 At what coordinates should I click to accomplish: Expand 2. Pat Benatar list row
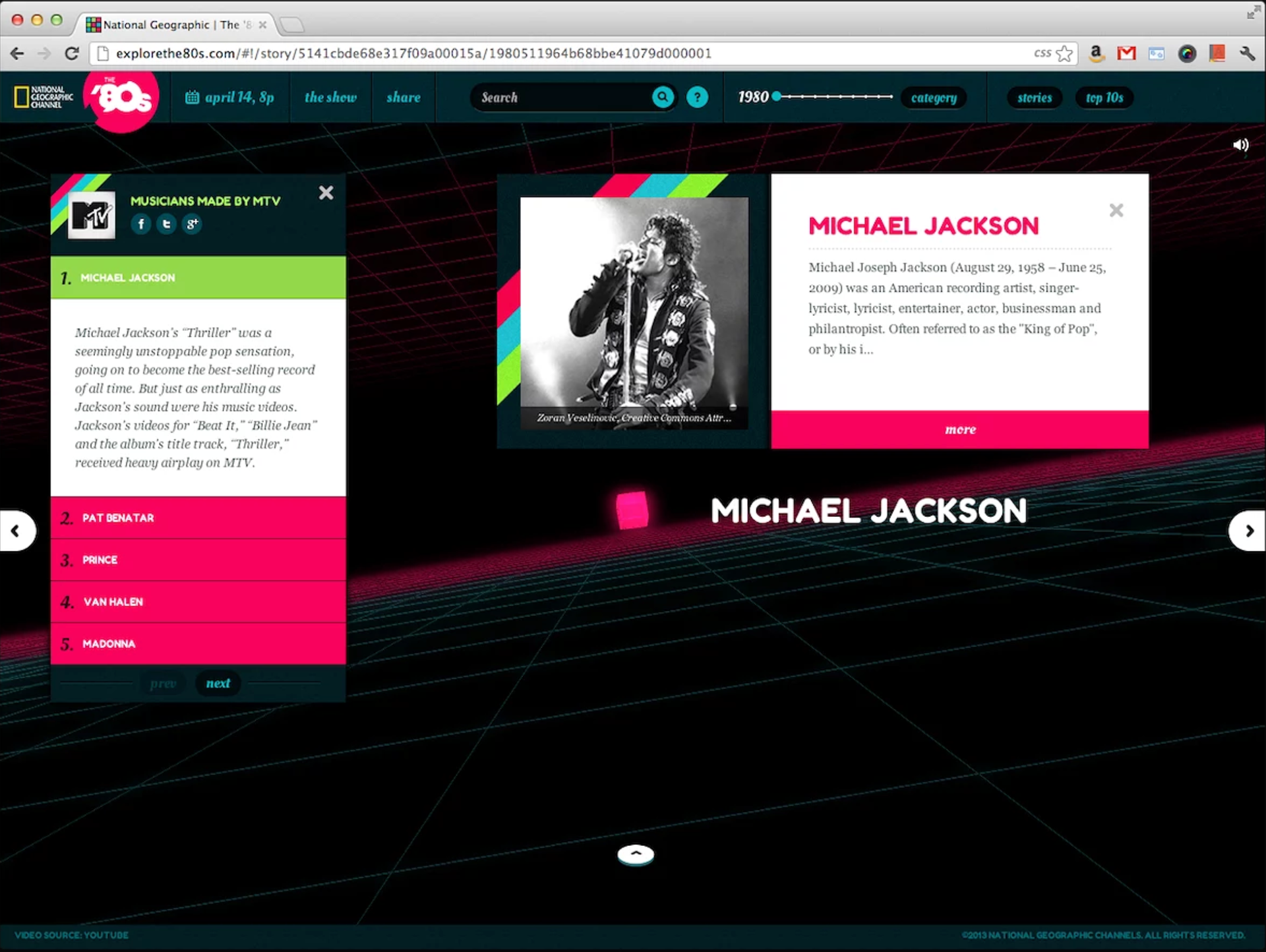click(x=198, y=518)
